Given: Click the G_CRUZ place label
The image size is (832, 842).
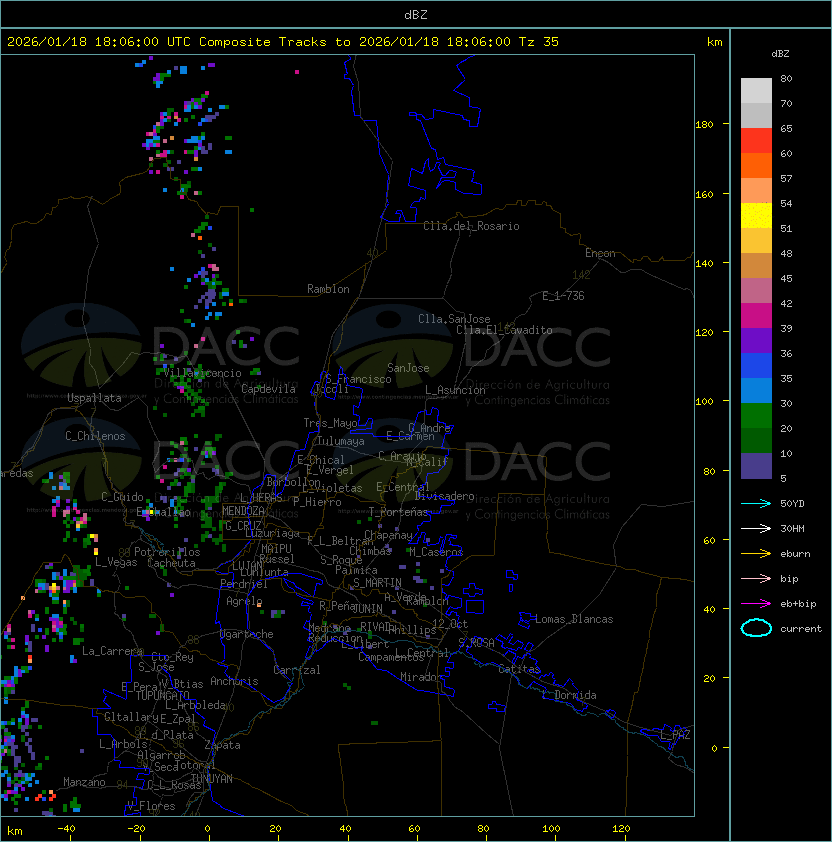Looking at the screenshot, I should click(x=243, y=525).
